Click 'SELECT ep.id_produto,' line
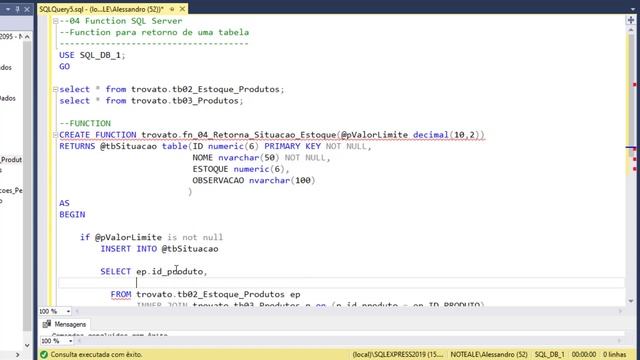 click(154, 271)
